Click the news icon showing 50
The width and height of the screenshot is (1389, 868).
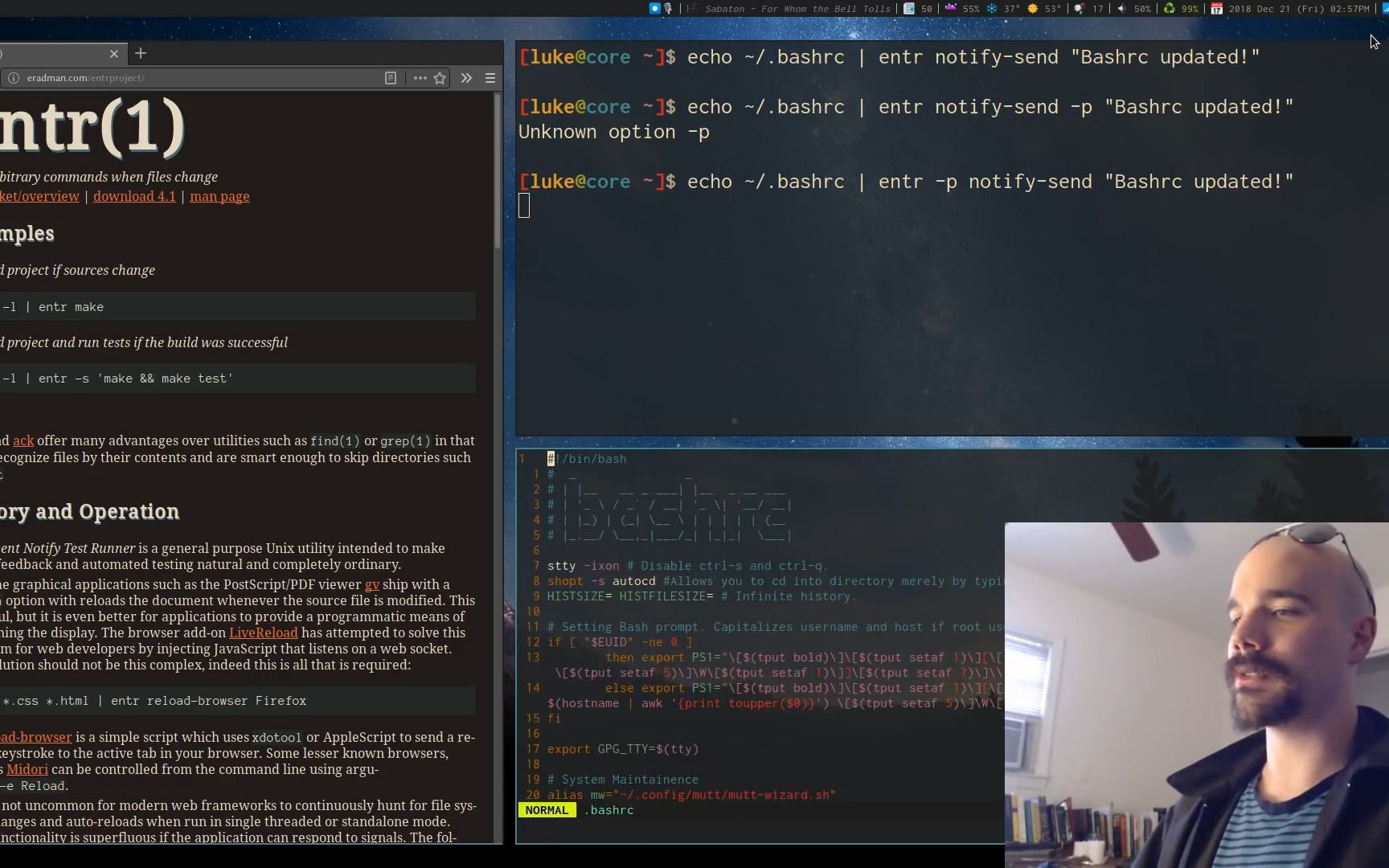pos(909,9)
